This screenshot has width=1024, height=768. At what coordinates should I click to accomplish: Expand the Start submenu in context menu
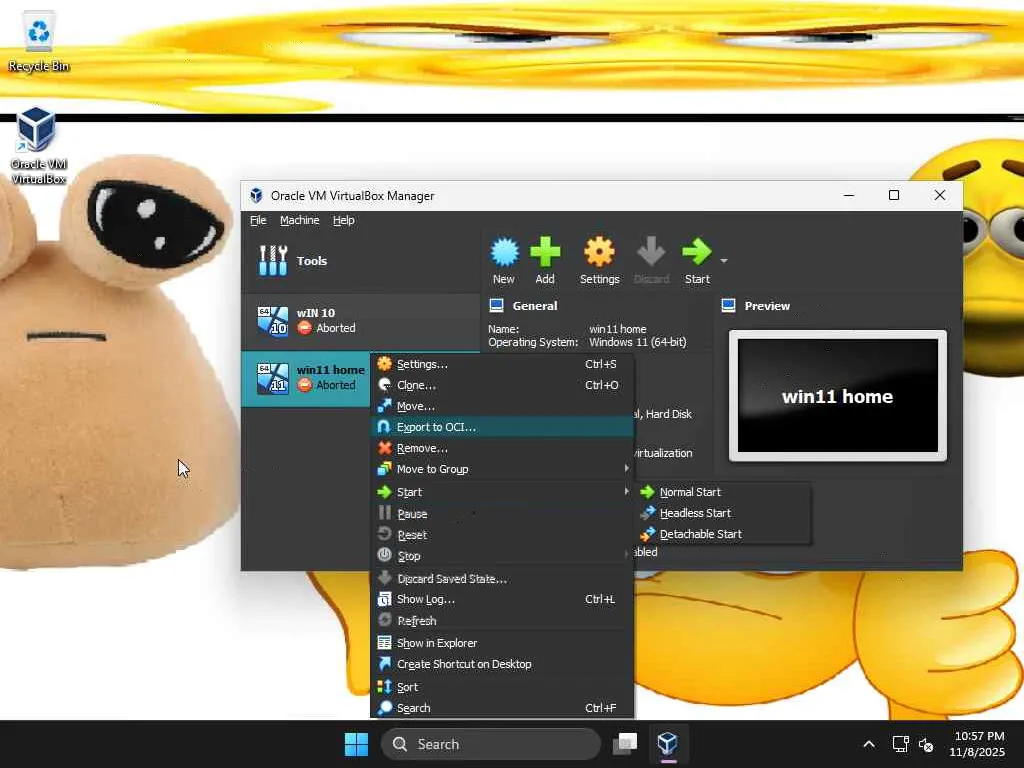502,492
